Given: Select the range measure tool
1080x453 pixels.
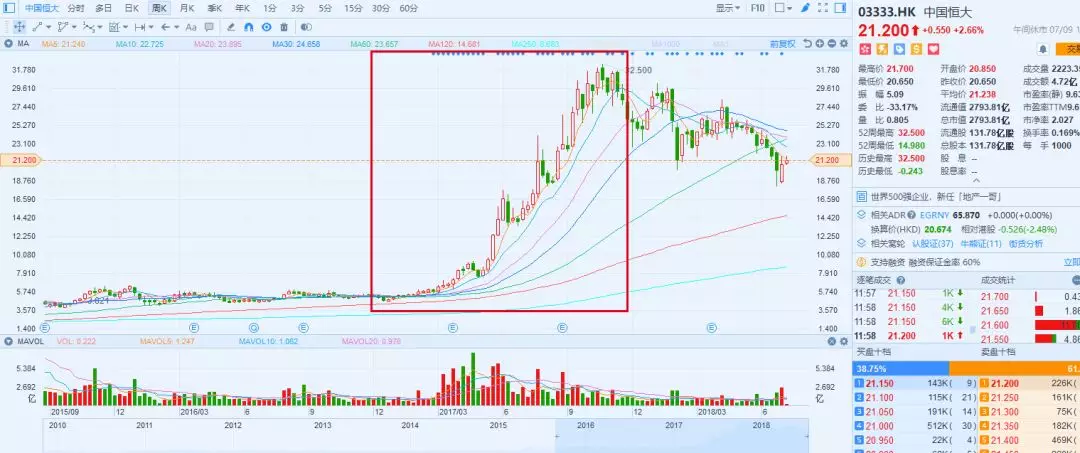Looking at the screenshot, I should (140, 27).
